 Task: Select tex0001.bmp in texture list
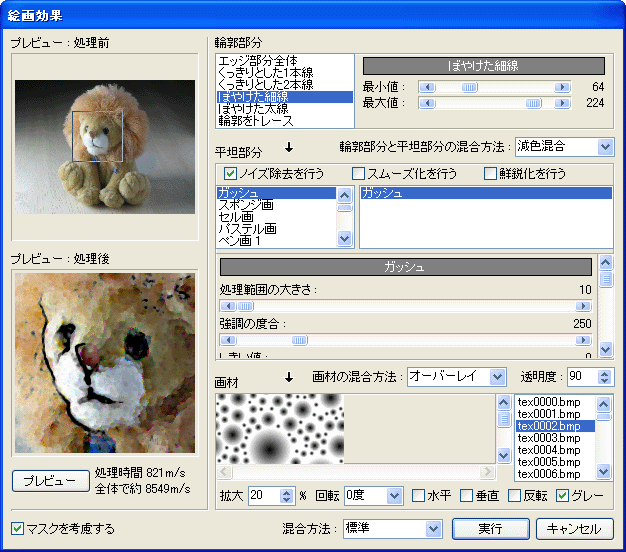point(555,414)
